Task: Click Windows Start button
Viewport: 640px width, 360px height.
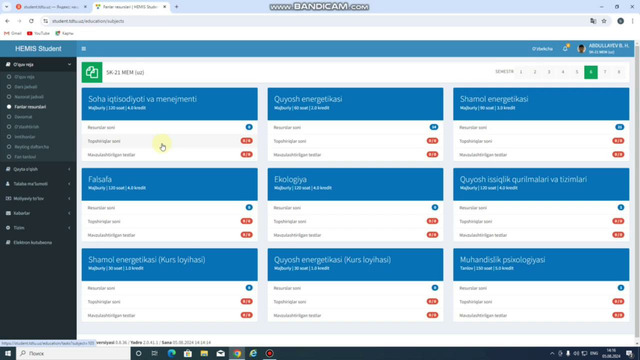Action: tap(7, 353)
